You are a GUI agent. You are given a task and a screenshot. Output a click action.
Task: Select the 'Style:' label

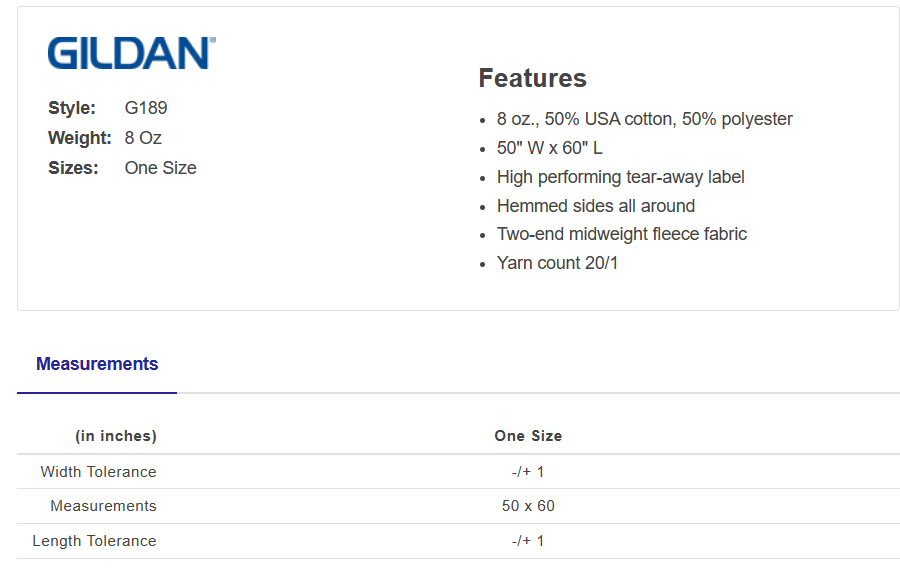click(72, 108)
